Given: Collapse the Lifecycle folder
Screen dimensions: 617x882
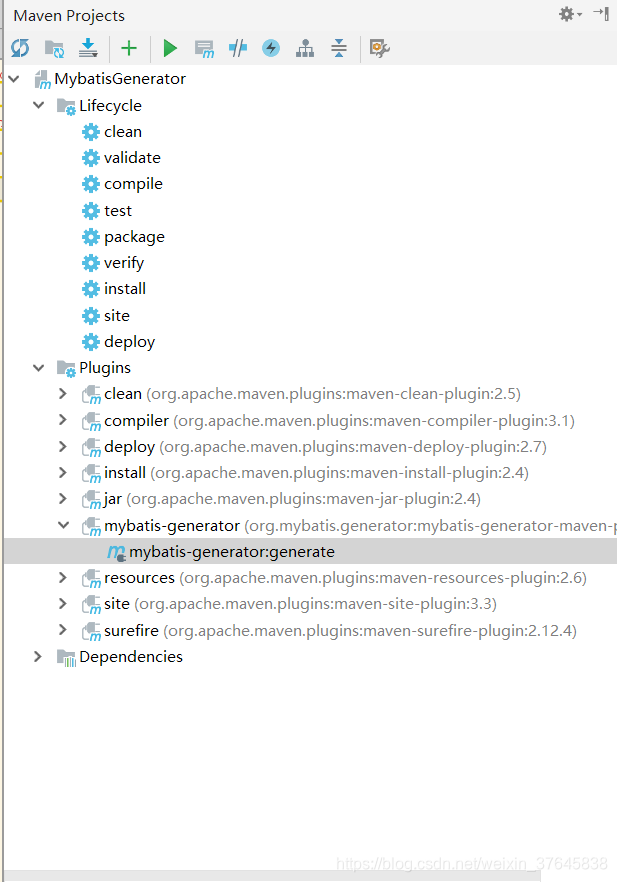Looking at the screenshot, I should click(39, 105).
